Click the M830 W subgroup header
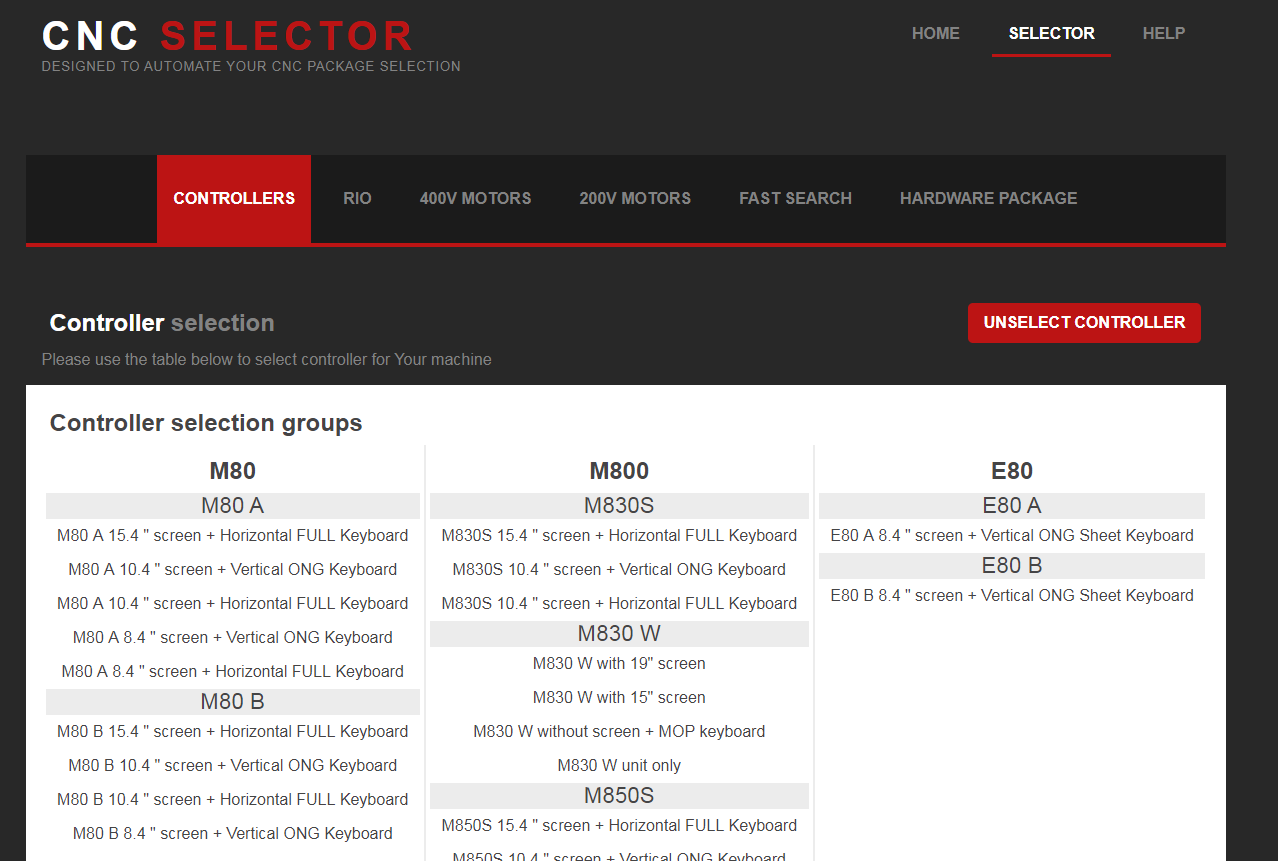The image size is (1278, 861). coord(619,633)
